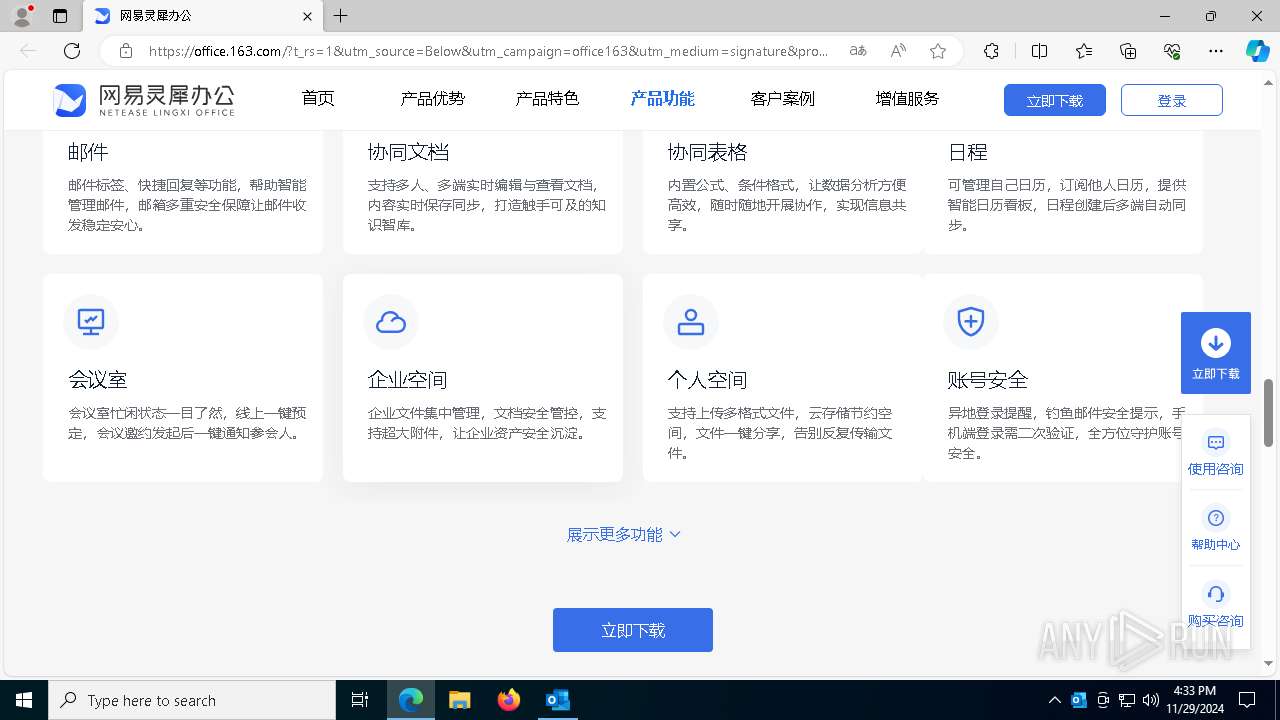Screen dimensions: 1280x720
Task: Select the 协同文档 feature card title
Action: tap(408, 152)
